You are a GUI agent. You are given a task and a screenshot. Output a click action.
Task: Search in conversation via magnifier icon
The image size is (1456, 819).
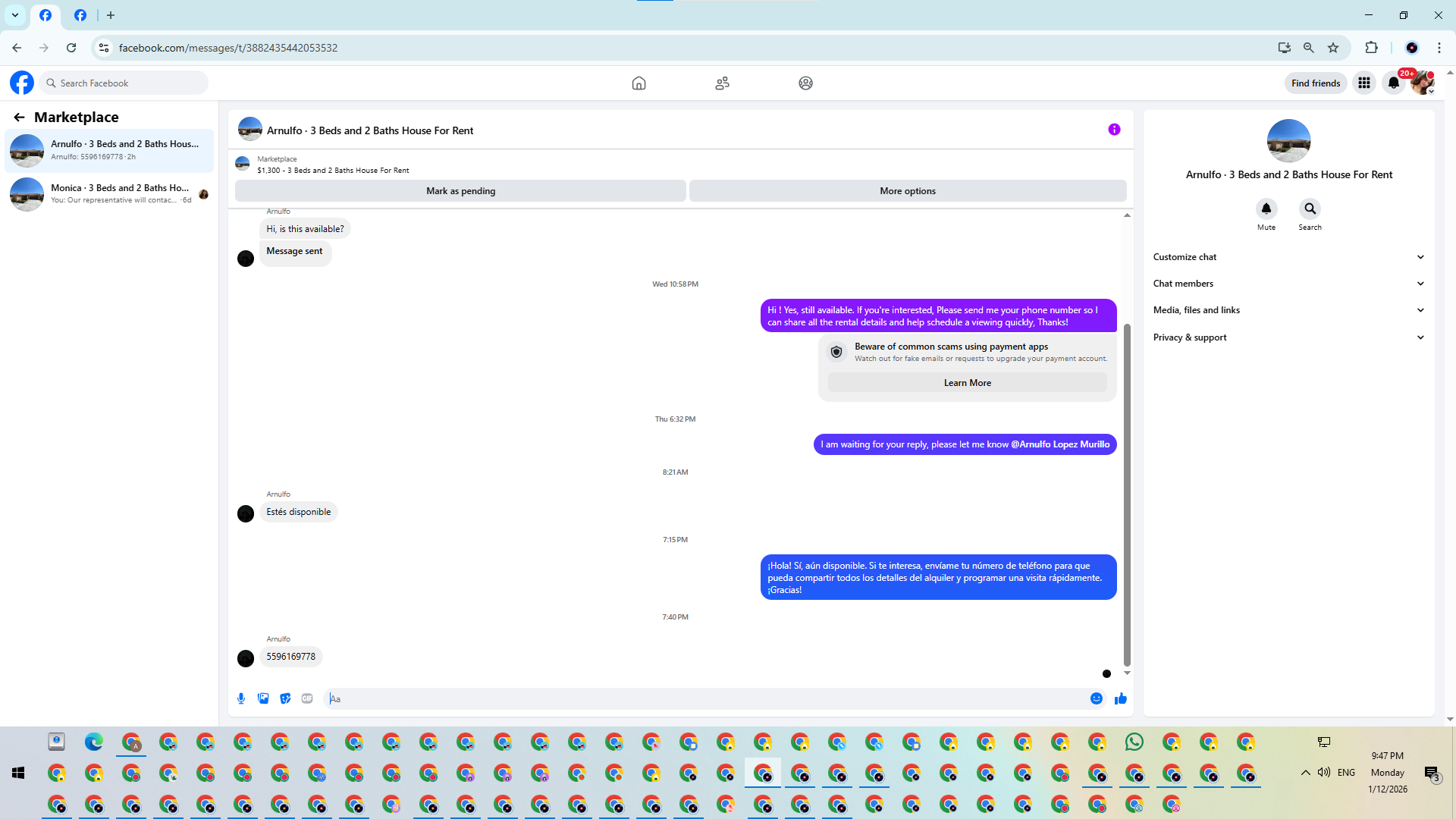pyautogui.click(x=1310, y=209)
